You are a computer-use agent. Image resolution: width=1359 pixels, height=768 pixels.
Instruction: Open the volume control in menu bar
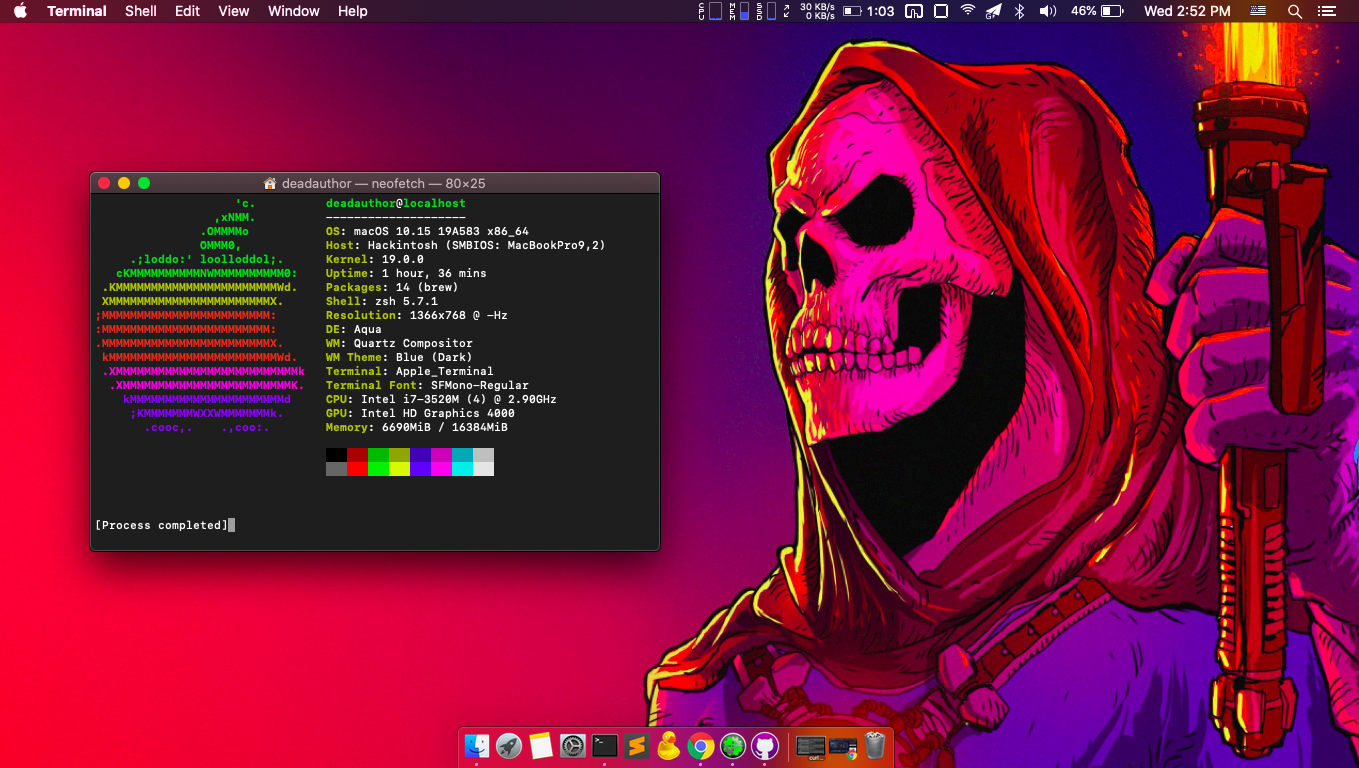click(1047, 11)
